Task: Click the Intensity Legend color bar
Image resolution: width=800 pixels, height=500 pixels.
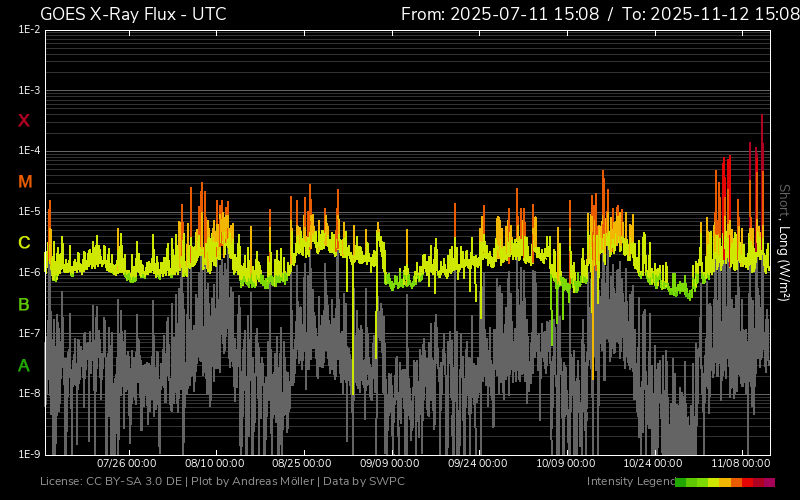Action: [724, 482]
